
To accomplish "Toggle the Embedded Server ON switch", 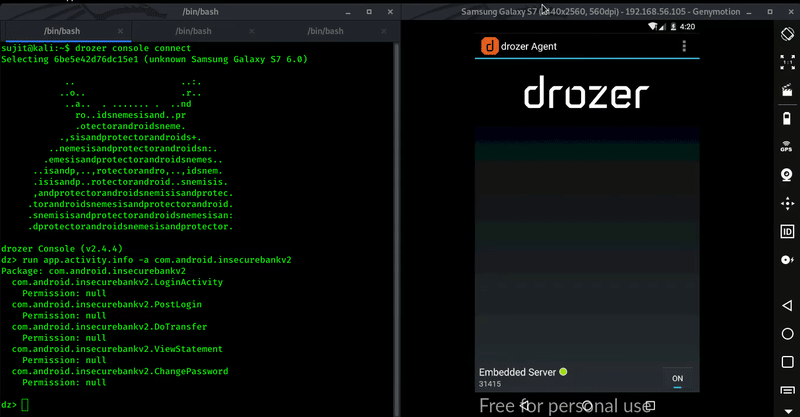I will pos(677,379).
